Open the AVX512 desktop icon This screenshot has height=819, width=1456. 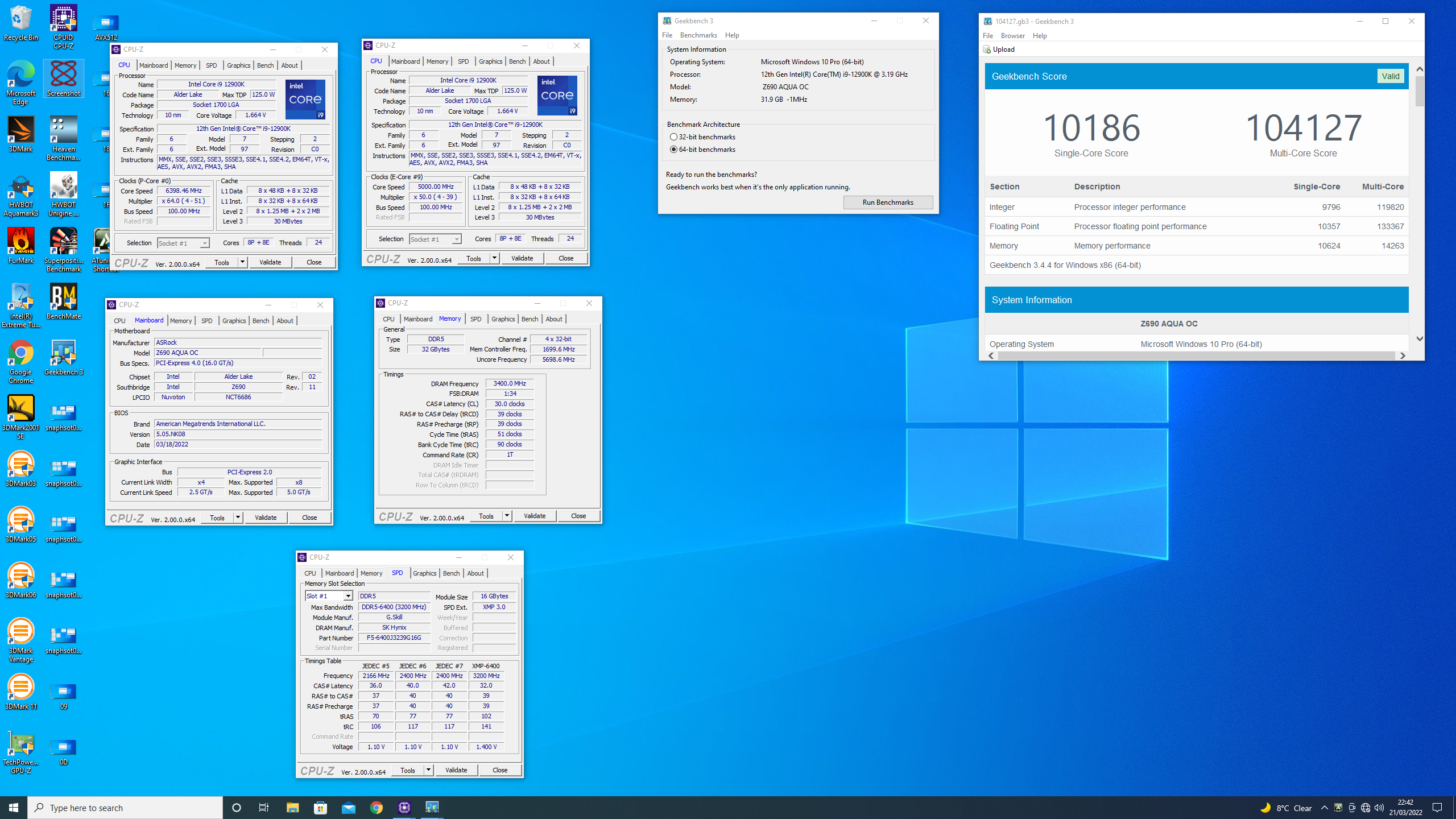pos(106,27)
